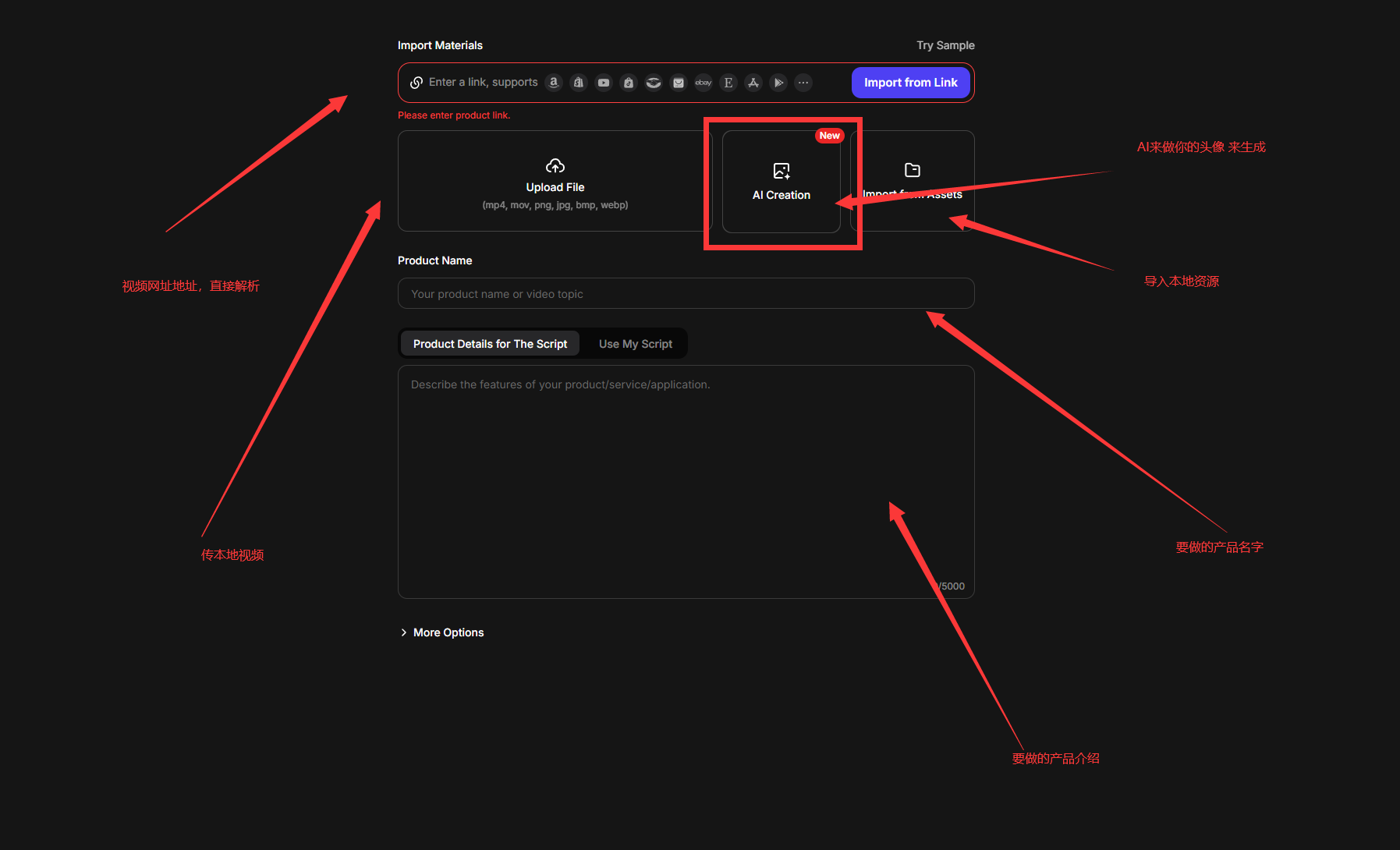Image resolution: width=1400 pixels, height=850 pixels.
Task: Open the Try Sample link
Action: coord(945,45)
